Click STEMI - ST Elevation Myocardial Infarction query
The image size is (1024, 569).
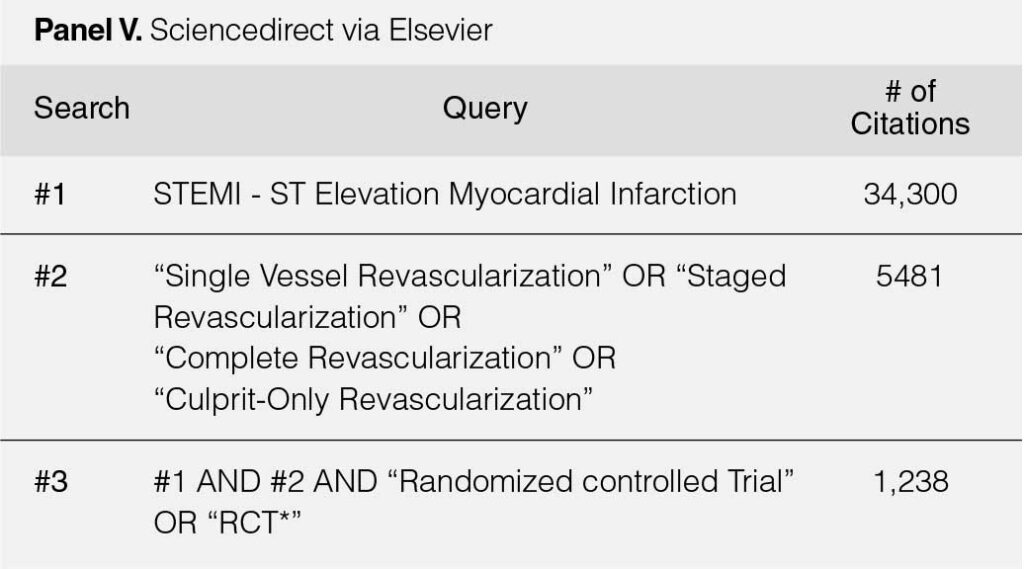coord(445,194)
